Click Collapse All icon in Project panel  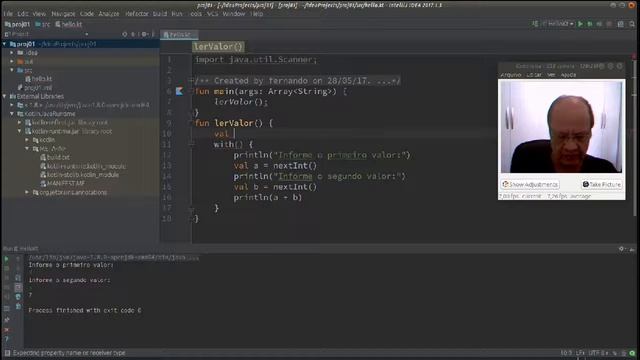[x=133, y=34]
